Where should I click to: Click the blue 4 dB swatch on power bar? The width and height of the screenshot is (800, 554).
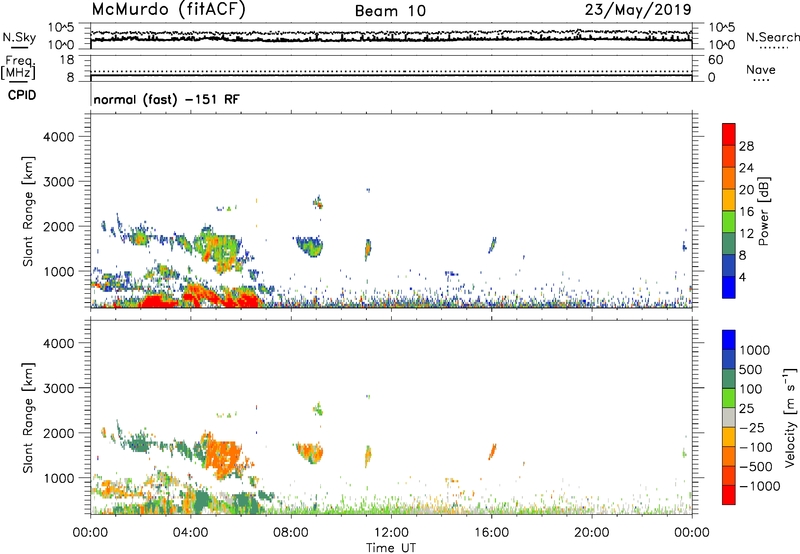pyautogui.click(x=729, y=287)
